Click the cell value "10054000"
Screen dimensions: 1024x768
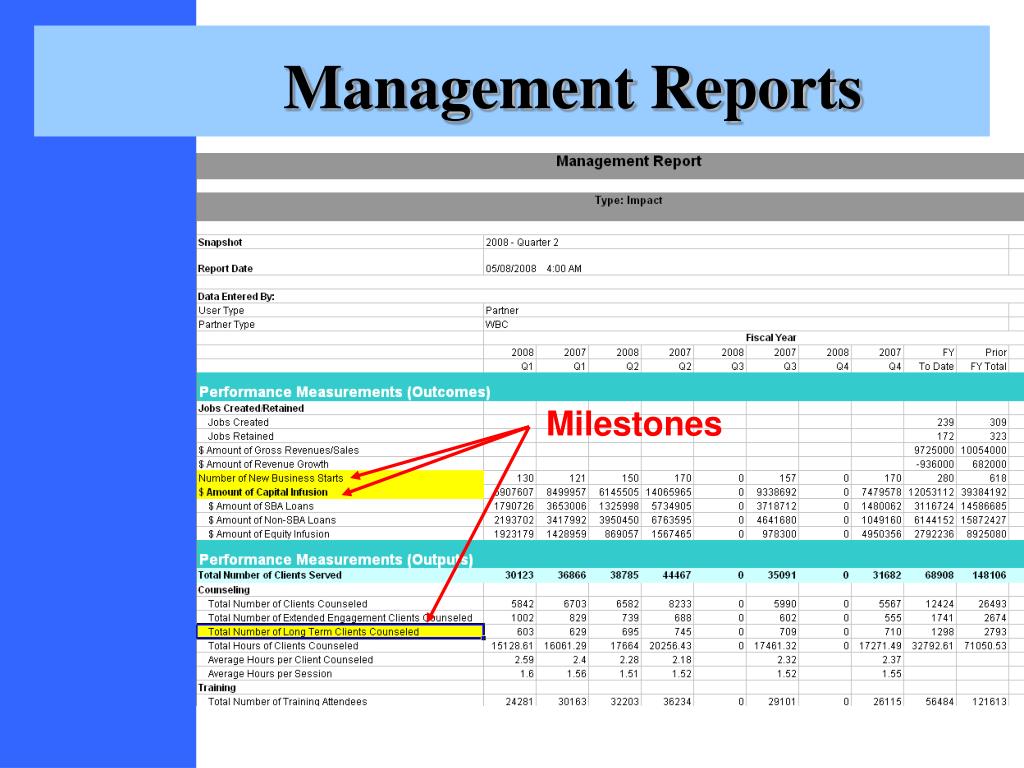point(984,451)
